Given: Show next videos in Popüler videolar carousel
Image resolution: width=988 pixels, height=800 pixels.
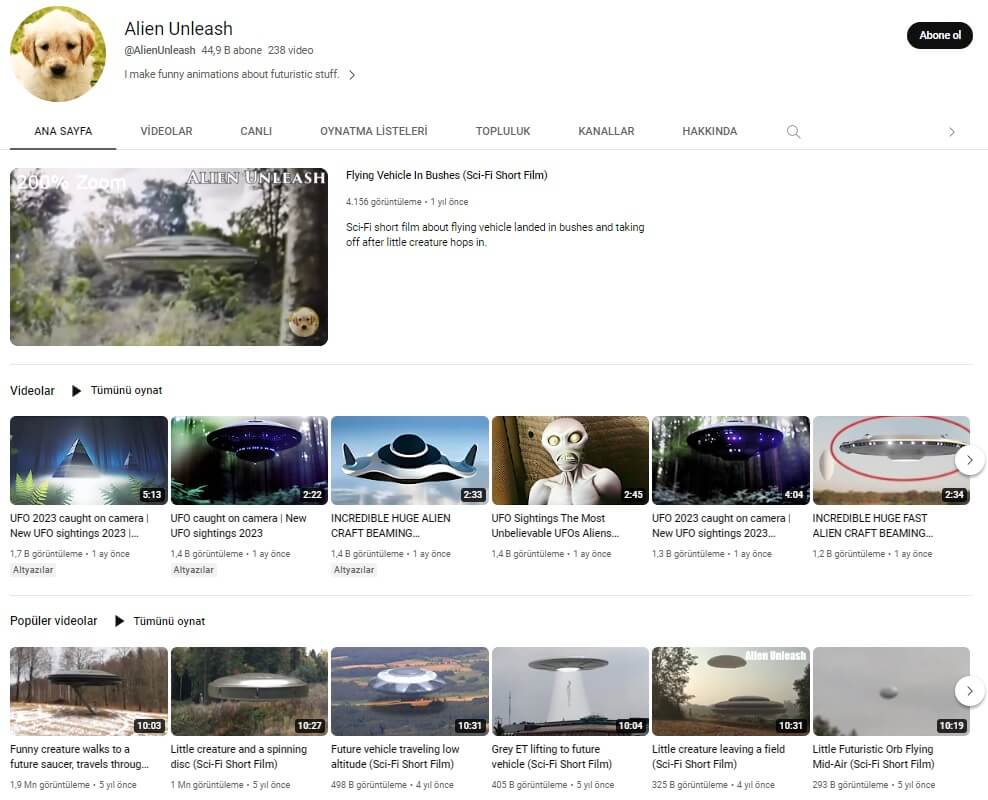Looking at the screenshot, I should pyautogui.click(x=968, y=691).
